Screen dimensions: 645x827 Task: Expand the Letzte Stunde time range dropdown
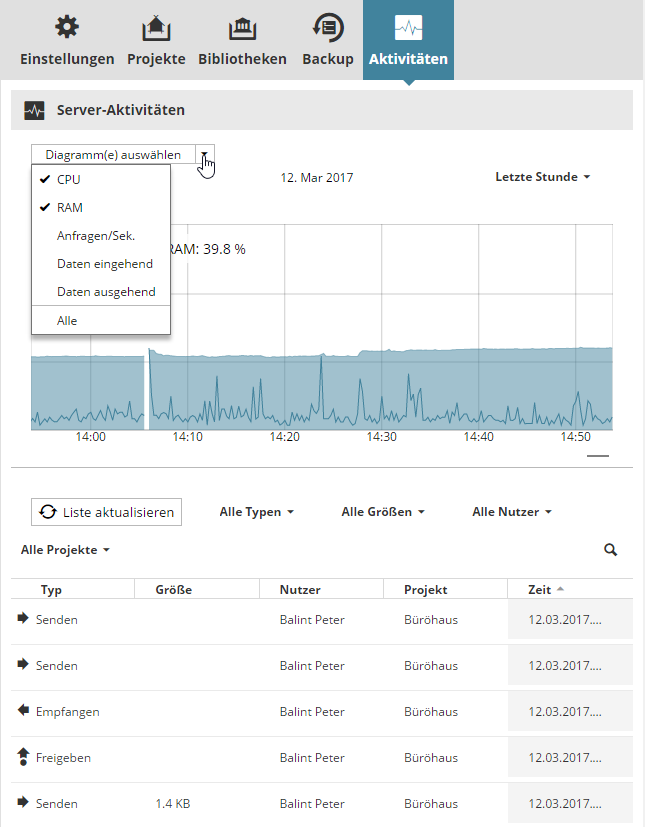543,177
